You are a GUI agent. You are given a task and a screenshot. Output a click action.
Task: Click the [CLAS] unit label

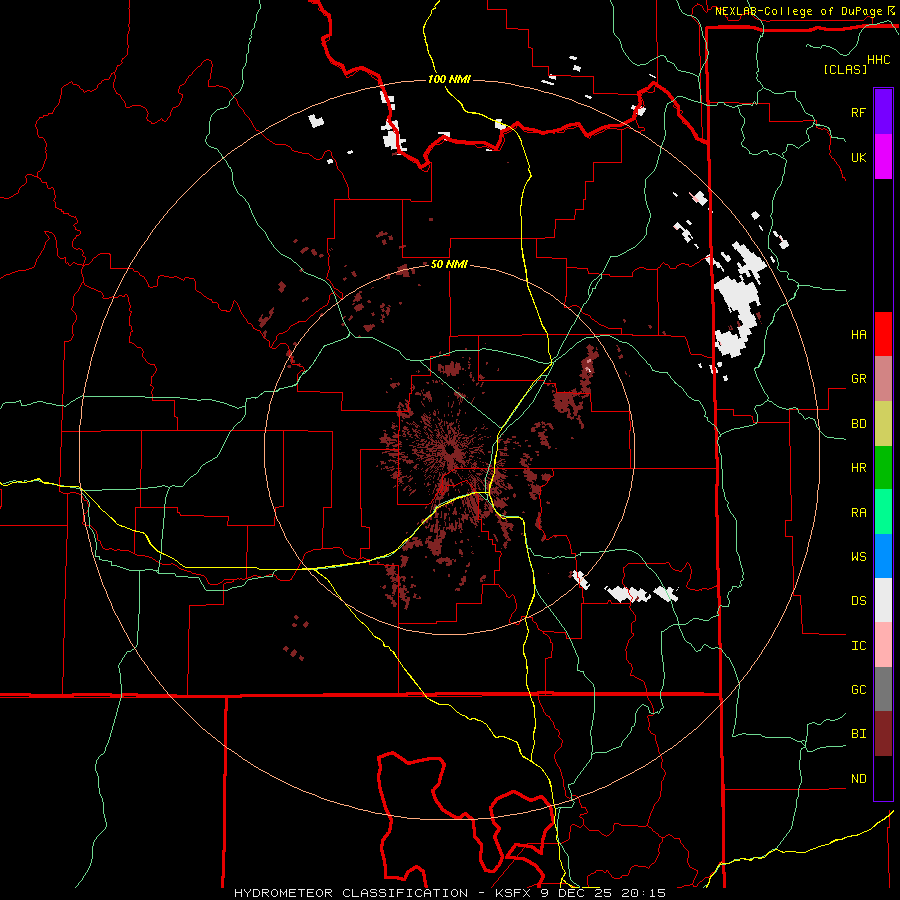845,69
